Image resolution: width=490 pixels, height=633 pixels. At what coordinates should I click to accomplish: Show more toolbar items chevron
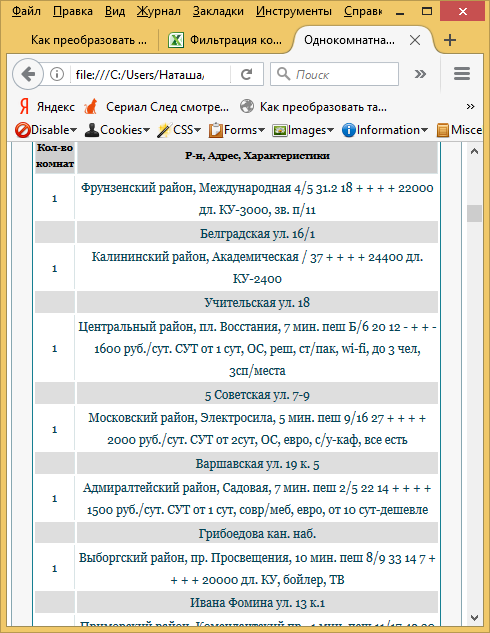420,74
